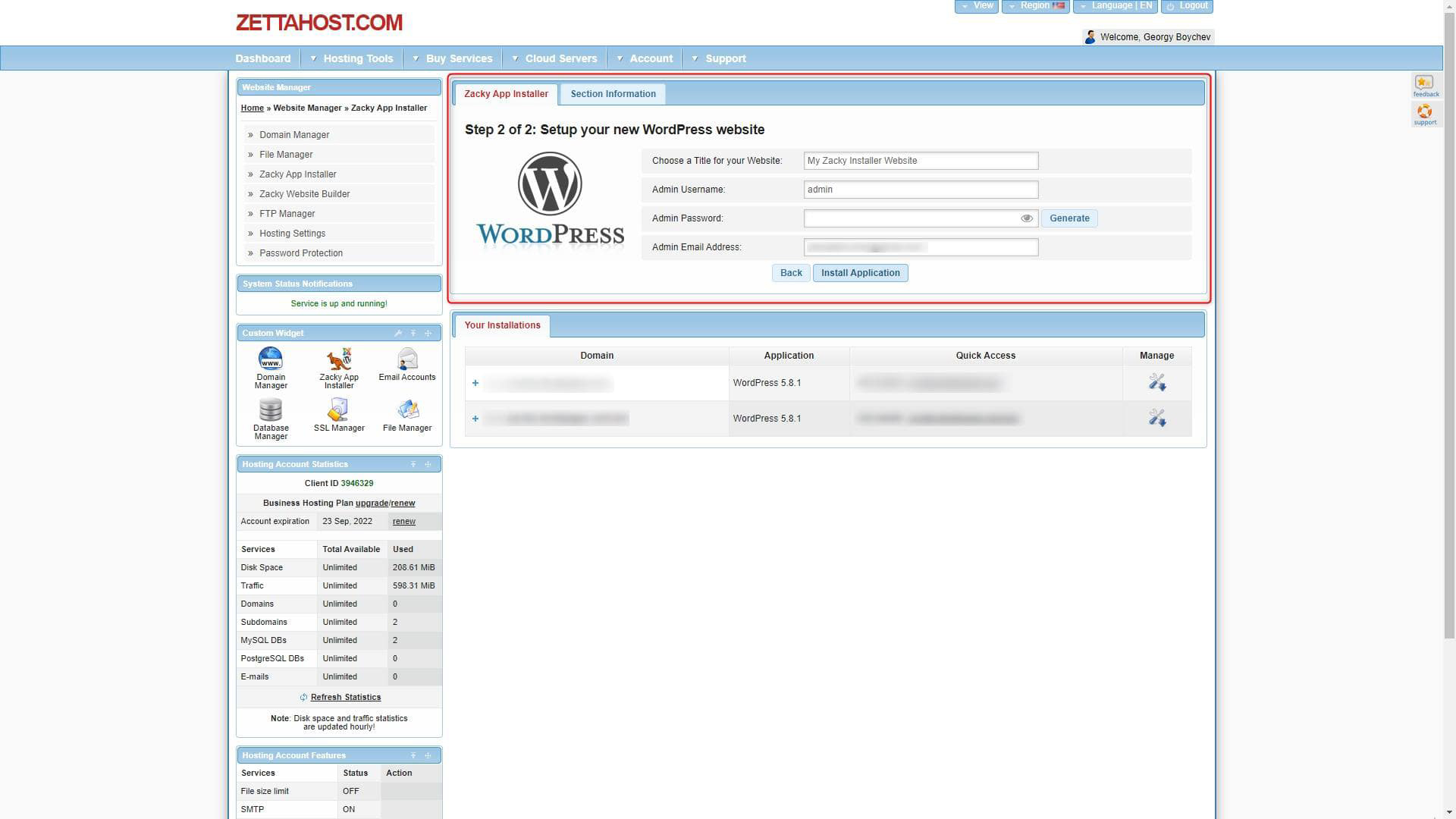Click the Install Application button

click(x=860, y=273)
